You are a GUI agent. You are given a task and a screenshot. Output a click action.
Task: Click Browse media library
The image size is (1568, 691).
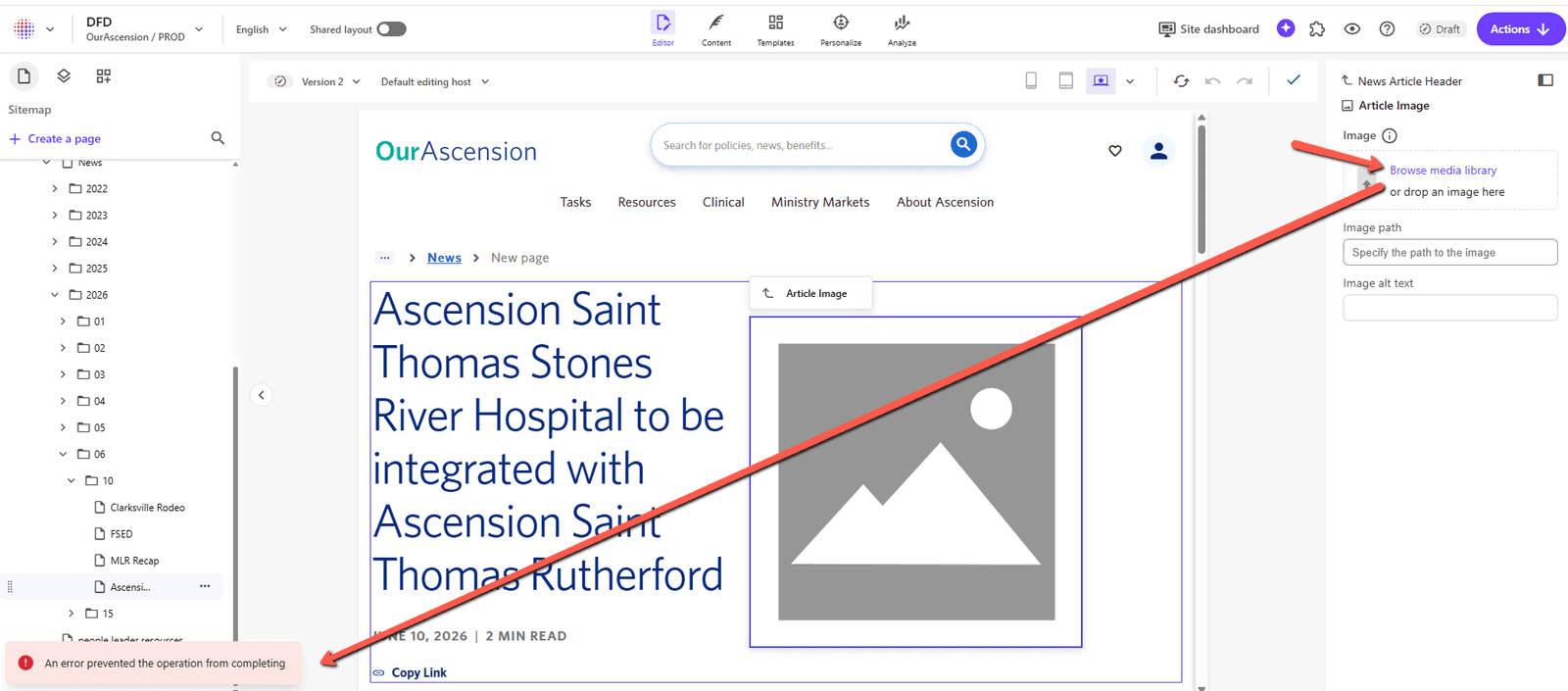coord(1443,171)
